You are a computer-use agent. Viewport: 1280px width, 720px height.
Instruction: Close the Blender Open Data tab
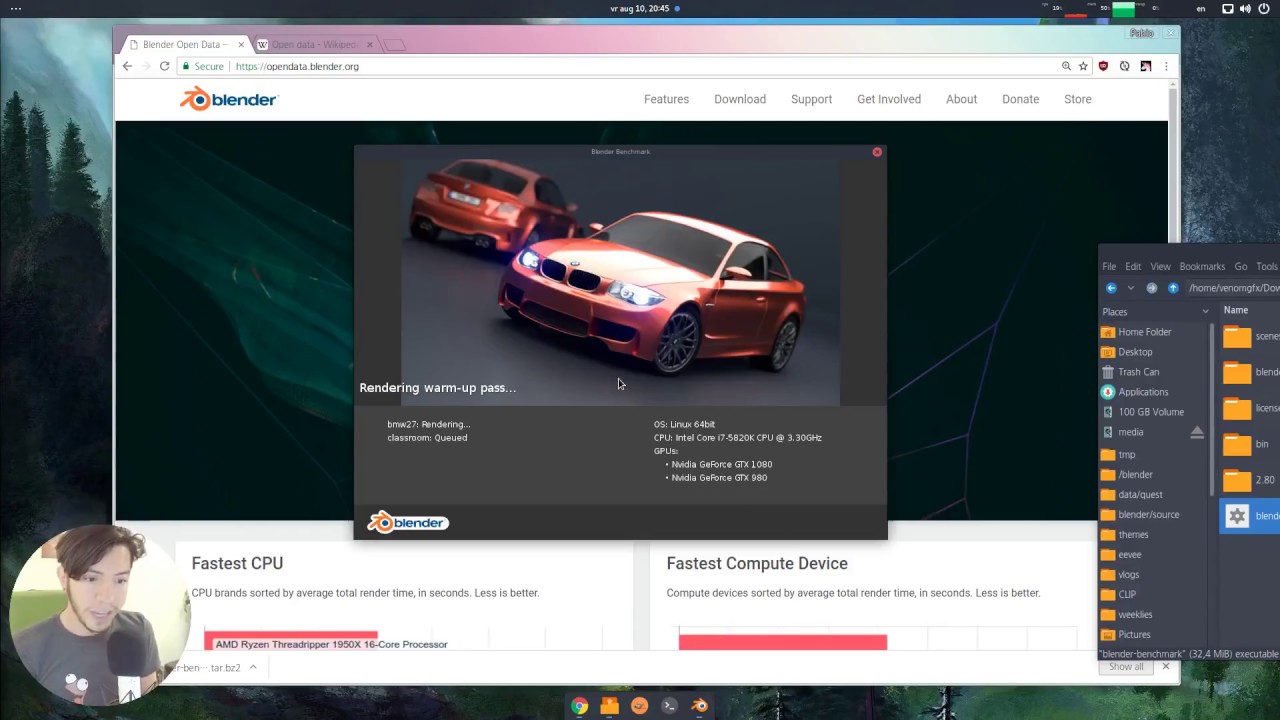click(x=240, y=45)
